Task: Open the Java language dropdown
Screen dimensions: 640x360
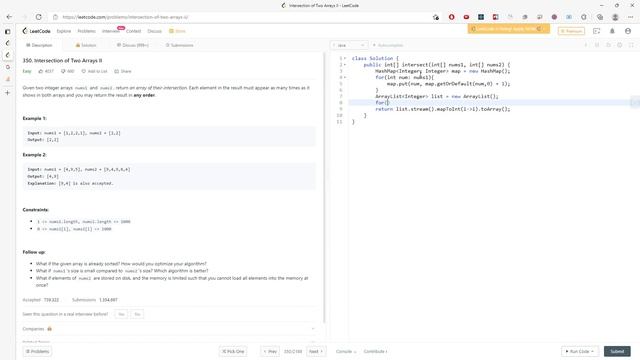Action: click(349, 45)
